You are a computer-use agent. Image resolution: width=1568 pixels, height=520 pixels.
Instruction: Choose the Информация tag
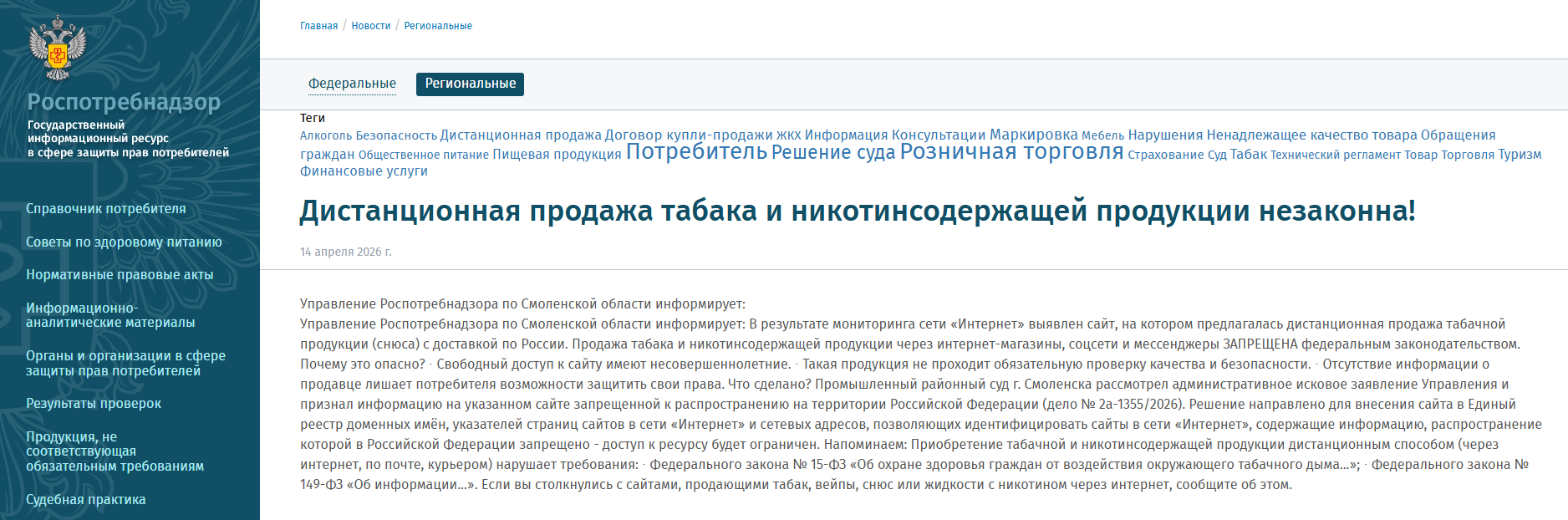point(847,135)
